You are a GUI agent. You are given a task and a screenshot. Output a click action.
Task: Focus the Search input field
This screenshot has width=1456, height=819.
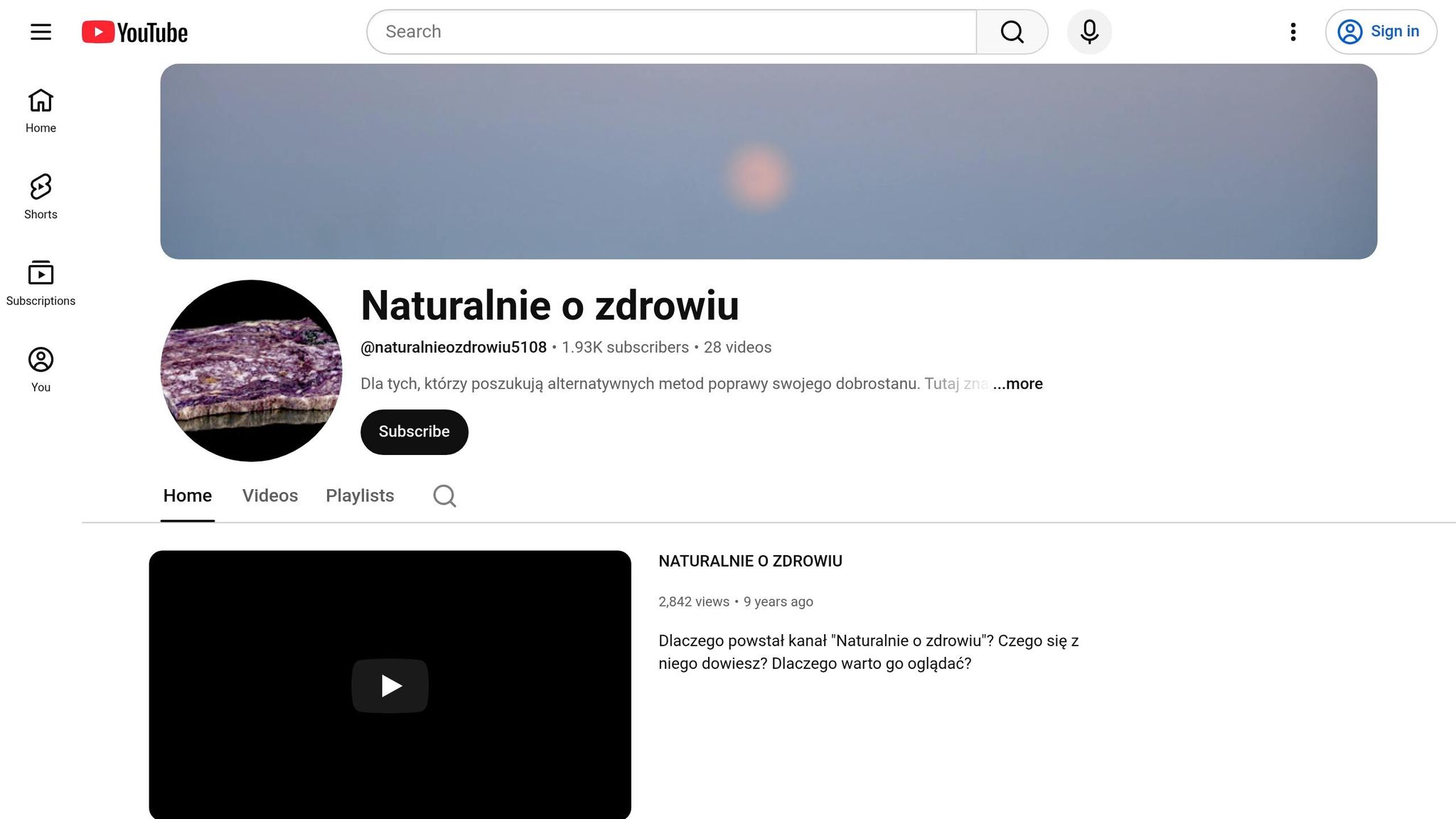(x=671, y=32)
